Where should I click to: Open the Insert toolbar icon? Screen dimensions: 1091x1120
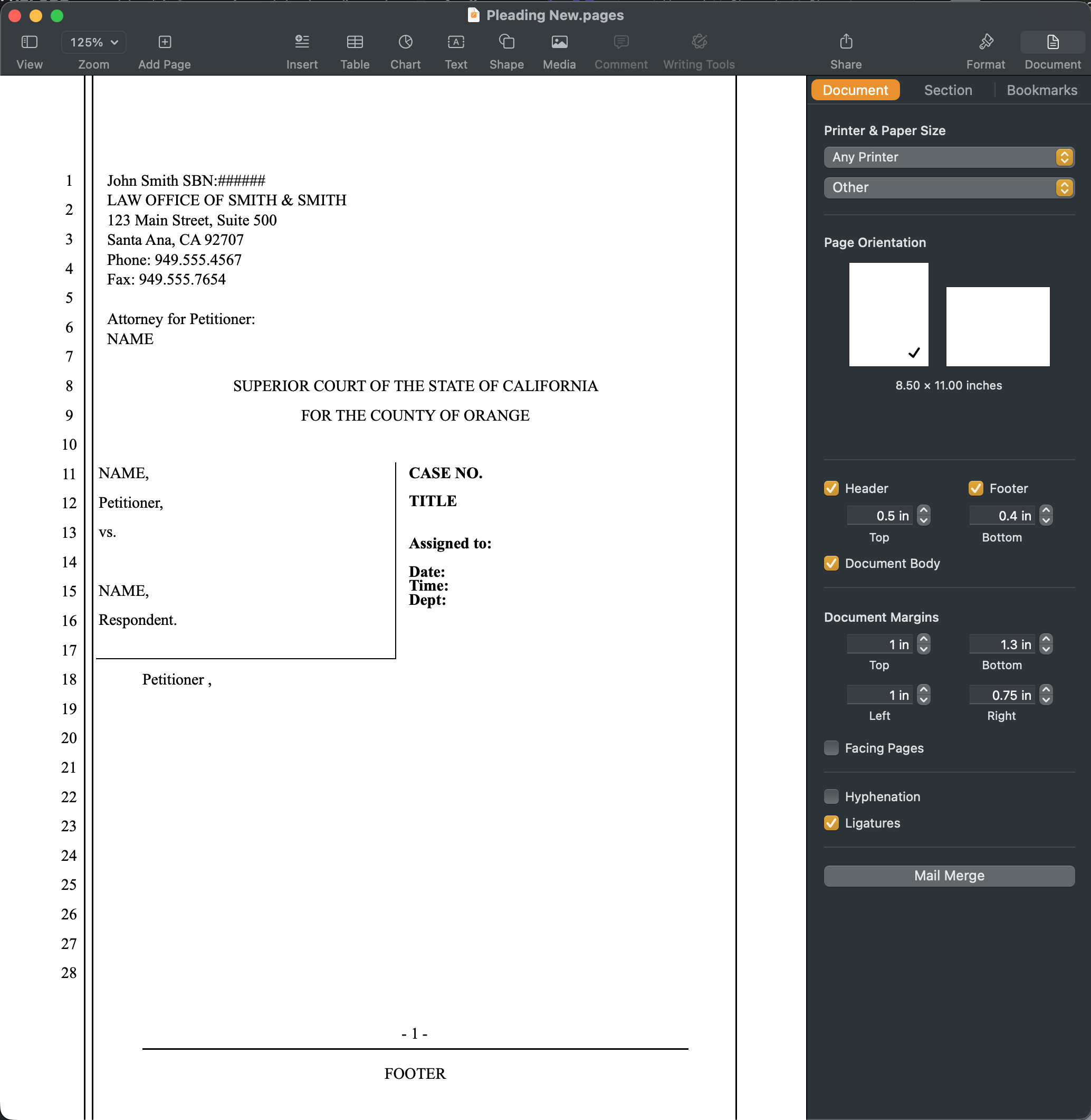302,42
